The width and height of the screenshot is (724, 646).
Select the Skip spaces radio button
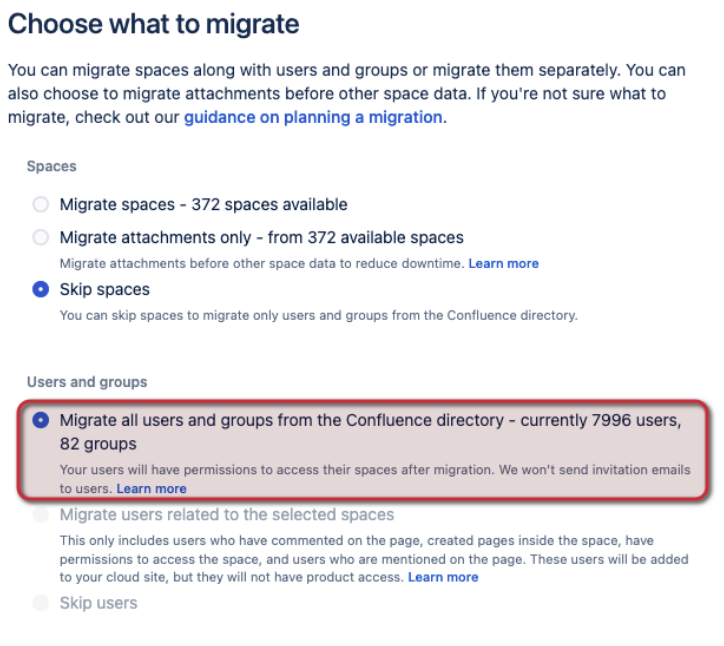tap(41, 290)
